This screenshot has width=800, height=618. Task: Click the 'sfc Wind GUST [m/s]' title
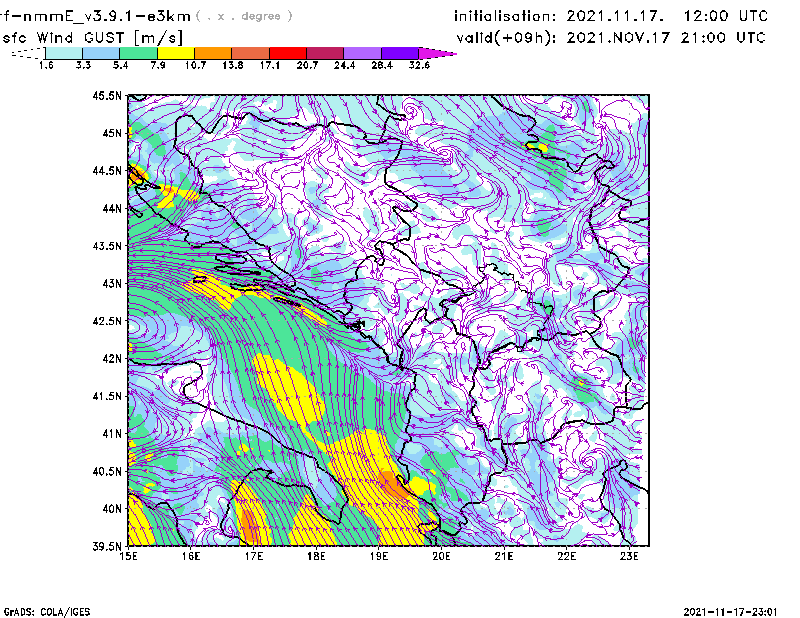92,38
